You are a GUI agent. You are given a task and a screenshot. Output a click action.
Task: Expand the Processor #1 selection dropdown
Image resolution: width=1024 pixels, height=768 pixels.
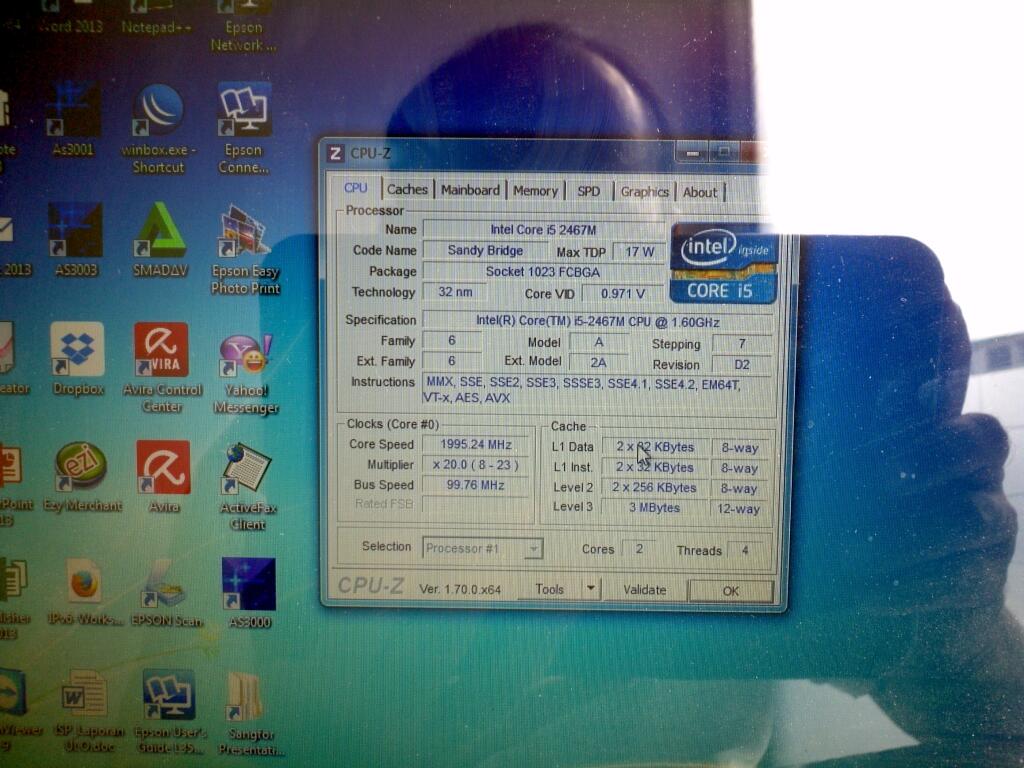(534, 549)
